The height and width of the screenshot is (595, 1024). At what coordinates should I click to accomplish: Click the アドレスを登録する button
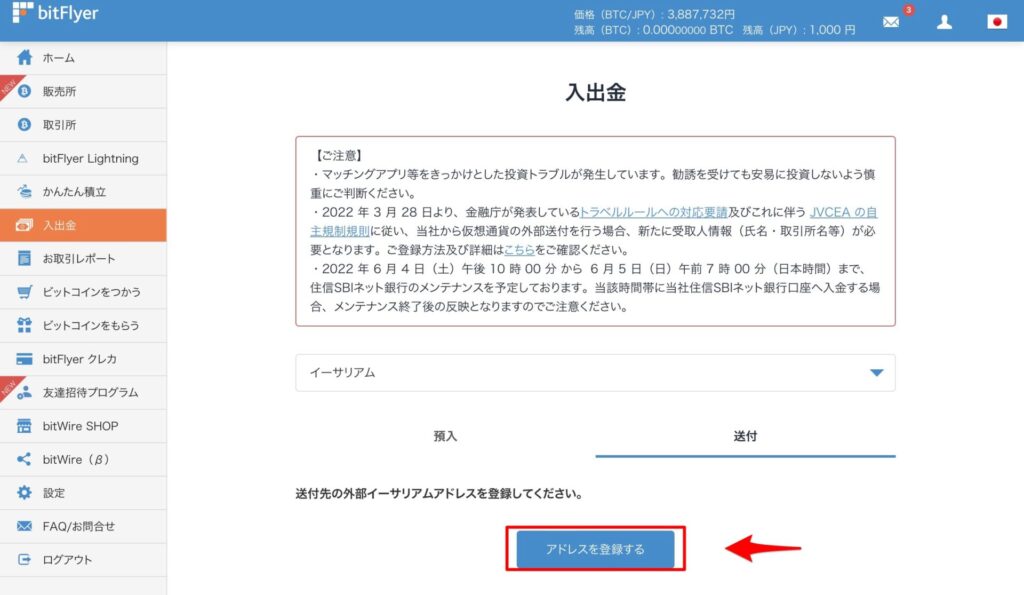[595, 549]
